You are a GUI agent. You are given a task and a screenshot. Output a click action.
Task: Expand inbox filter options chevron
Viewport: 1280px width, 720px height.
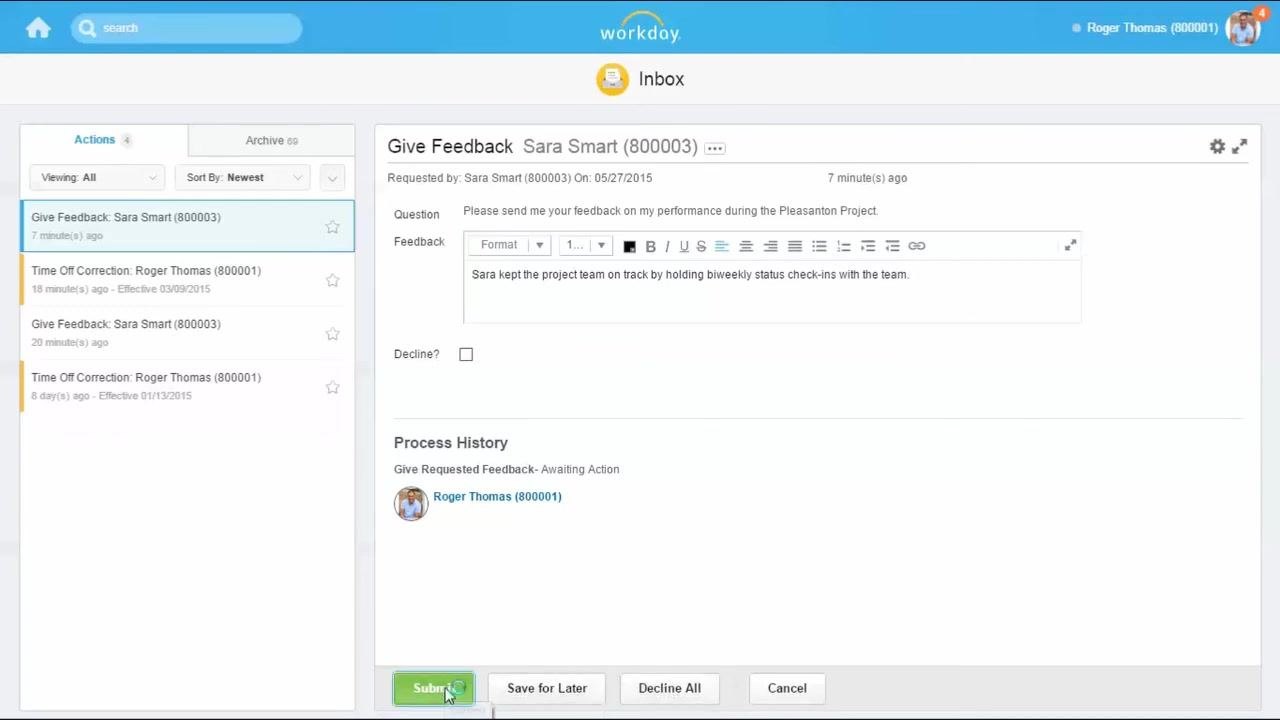332,178
